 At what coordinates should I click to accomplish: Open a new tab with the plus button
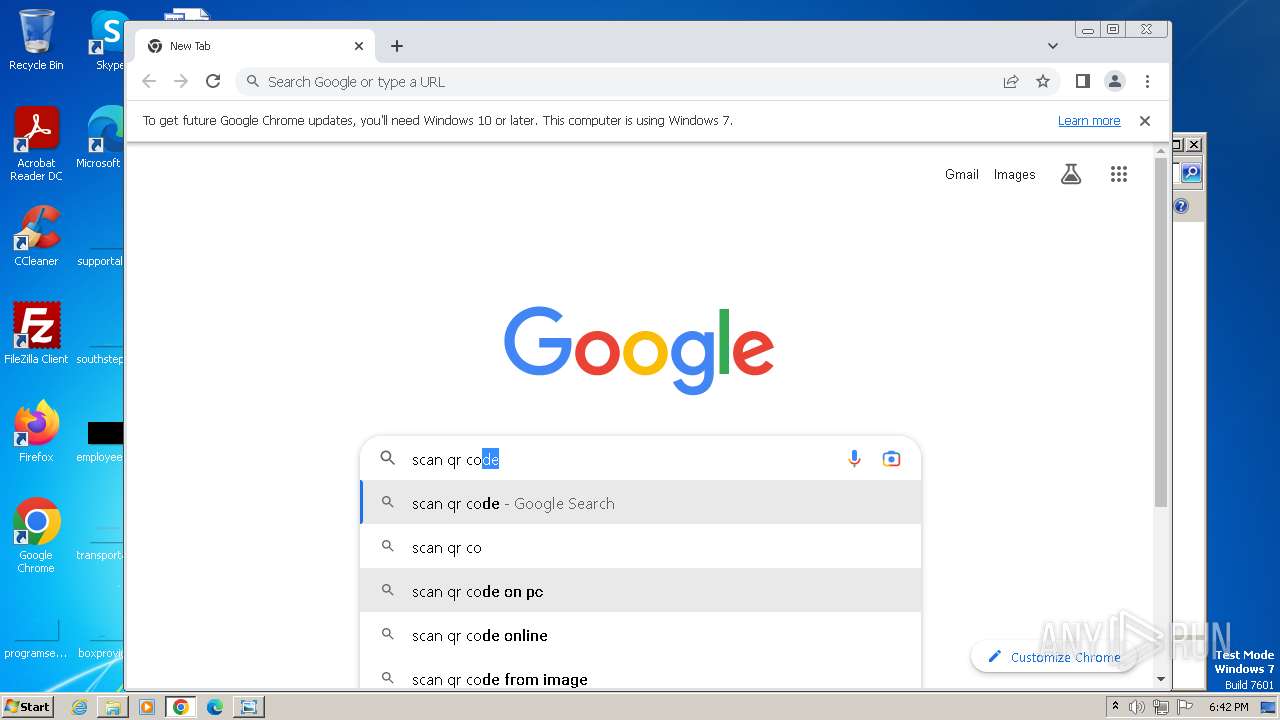[397, 46]
